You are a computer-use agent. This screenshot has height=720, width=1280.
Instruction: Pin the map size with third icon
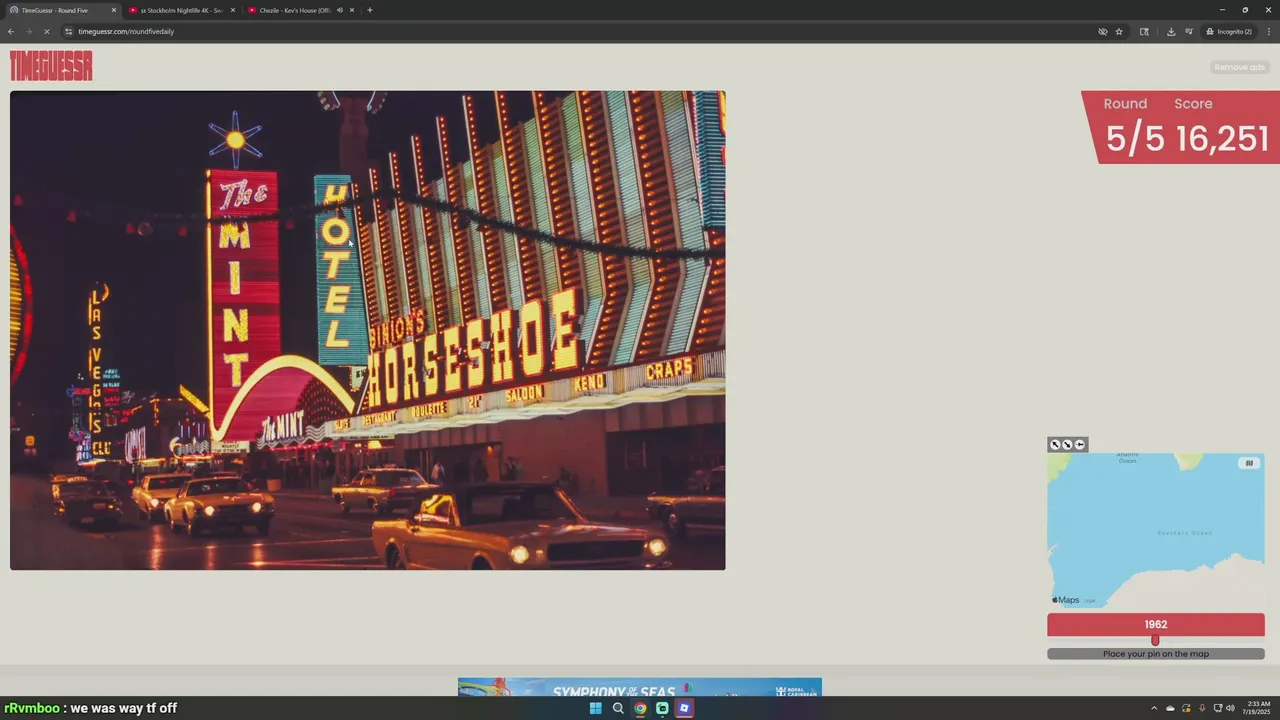[1080, 444]
